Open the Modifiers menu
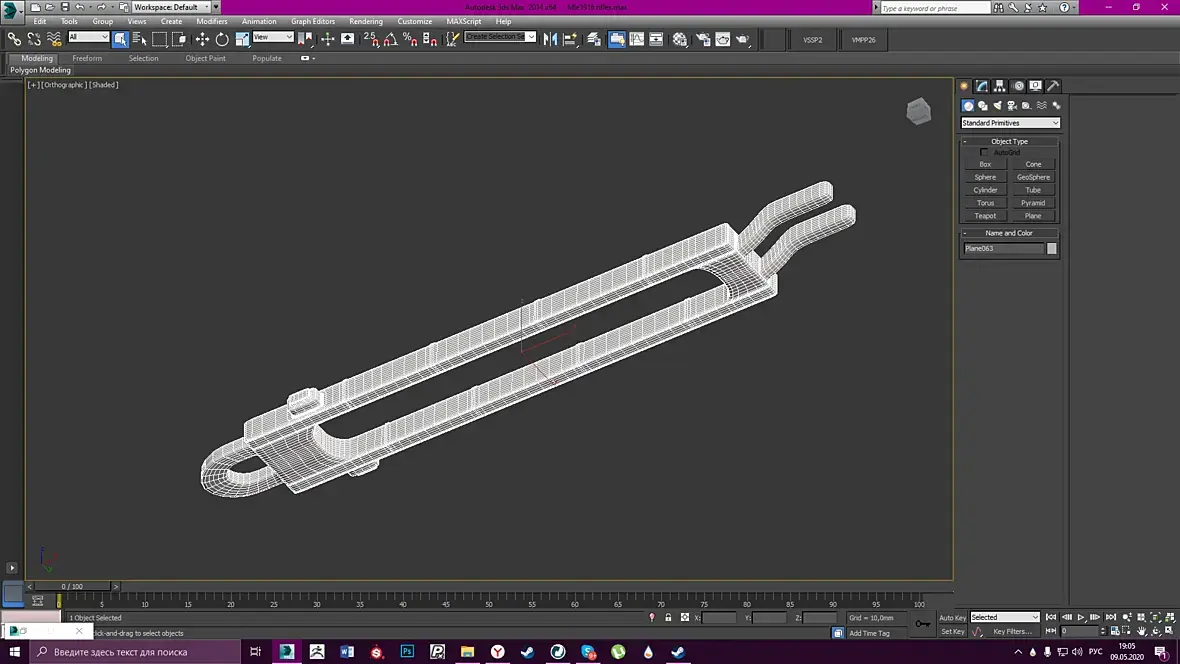 (x=211, y=21)
